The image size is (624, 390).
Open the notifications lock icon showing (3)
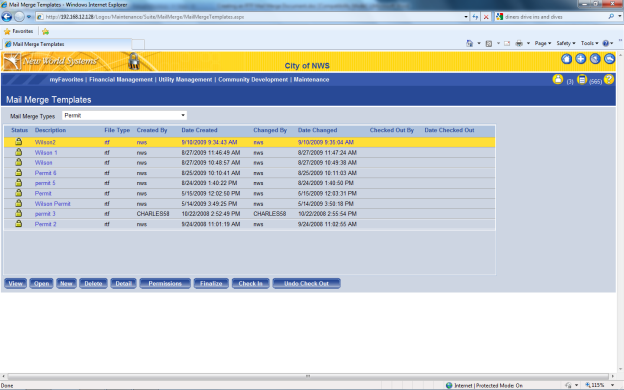pos(558,79)
